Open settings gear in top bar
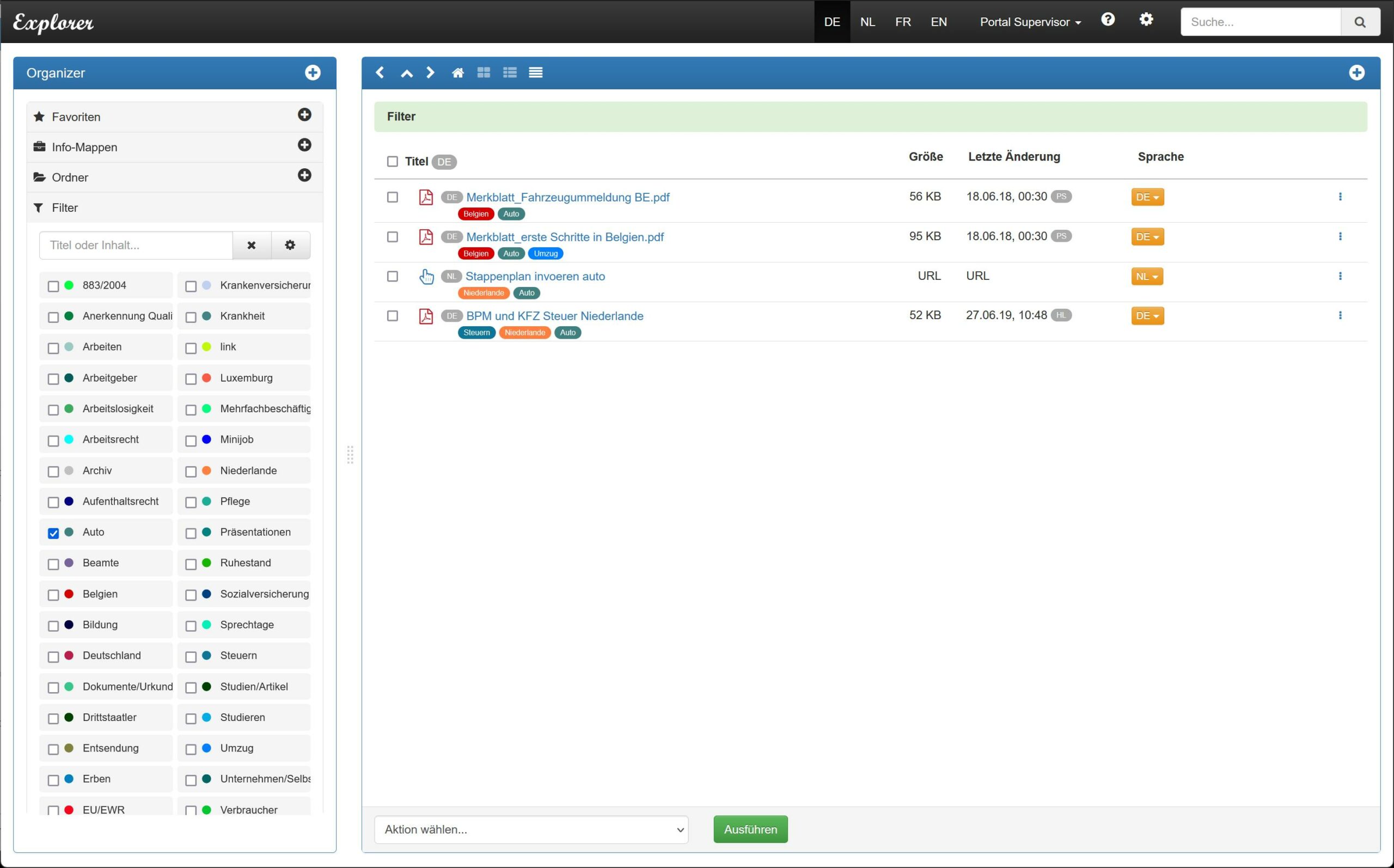Viewport: 1394px width, 868px height. coord(1146,20)
